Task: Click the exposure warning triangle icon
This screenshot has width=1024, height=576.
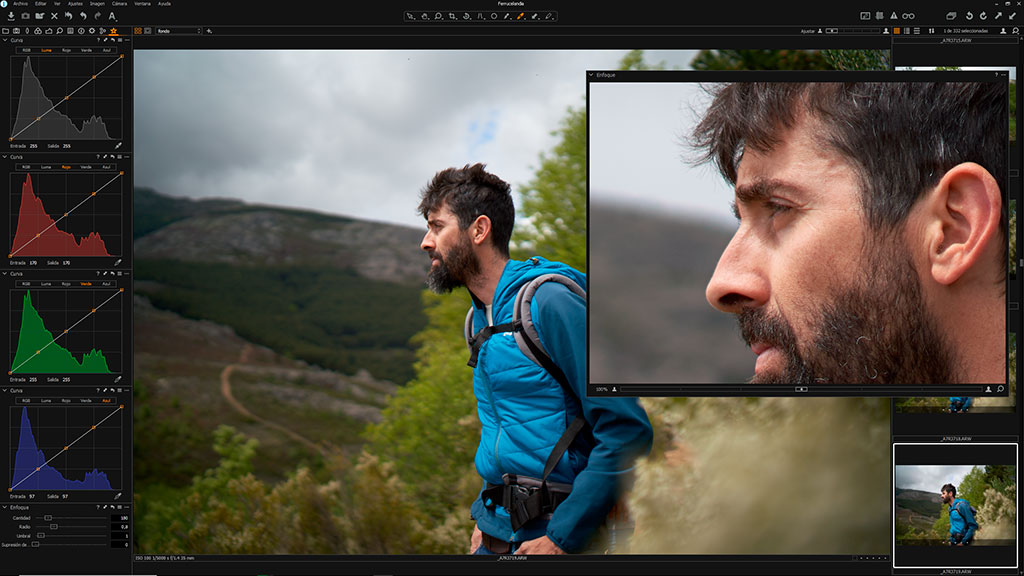Action: (x=893, y=16)
